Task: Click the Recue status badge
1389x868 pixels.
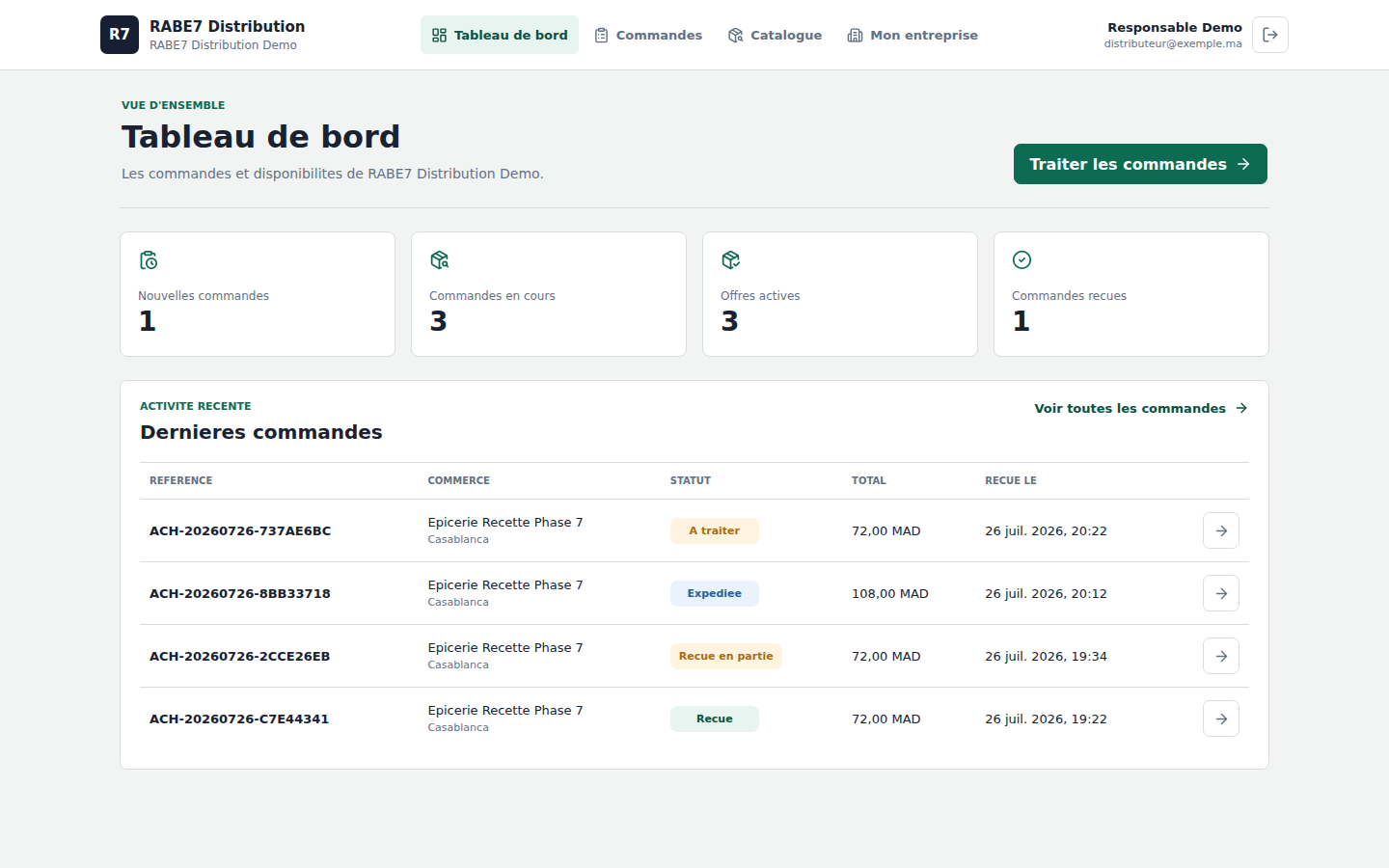Action: pos(715,719)
